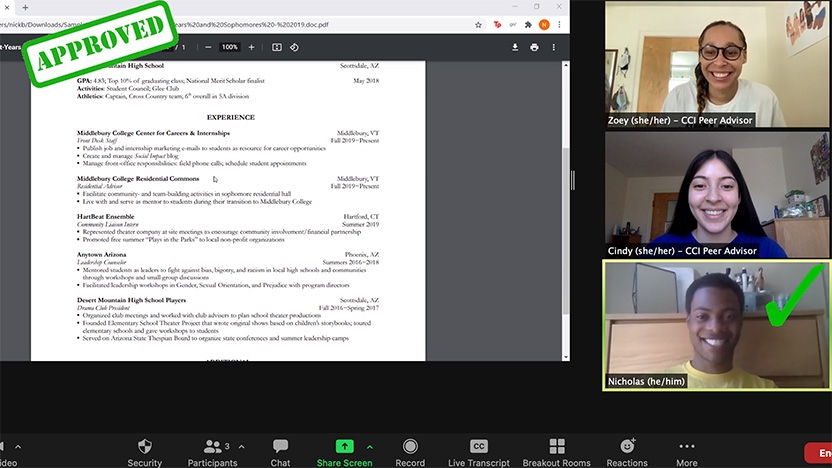Minimize the Chrome window
This screenshot has height=468, width=832.
[515, 7]
